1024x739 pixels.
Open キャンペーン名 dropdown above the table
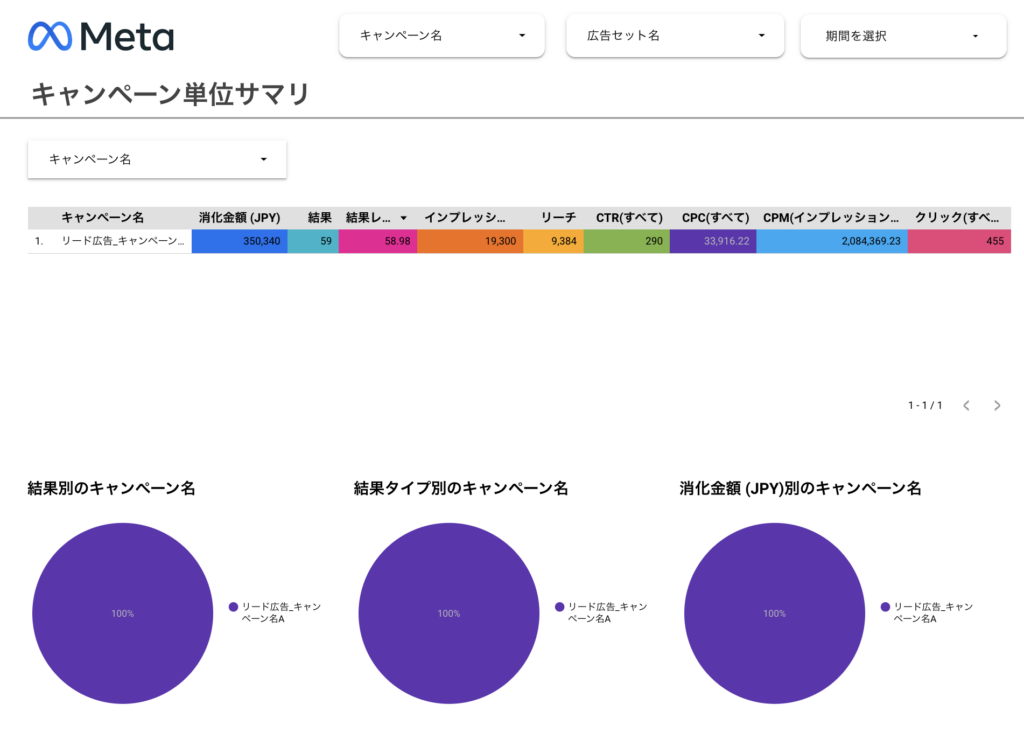click(x=157, y=159)
